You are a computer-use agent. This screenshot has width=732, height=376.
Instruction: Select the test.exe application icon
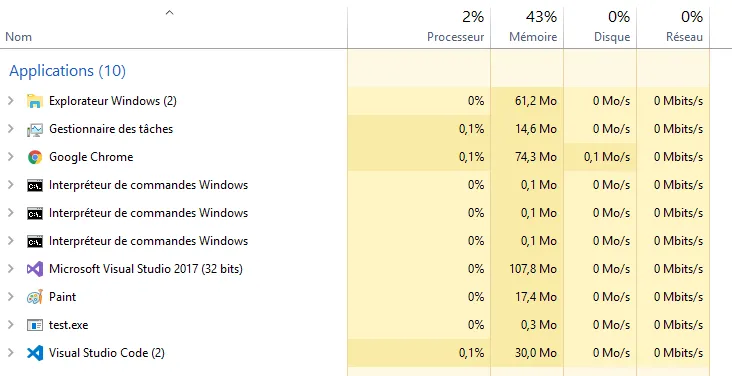tap(35, 325)
